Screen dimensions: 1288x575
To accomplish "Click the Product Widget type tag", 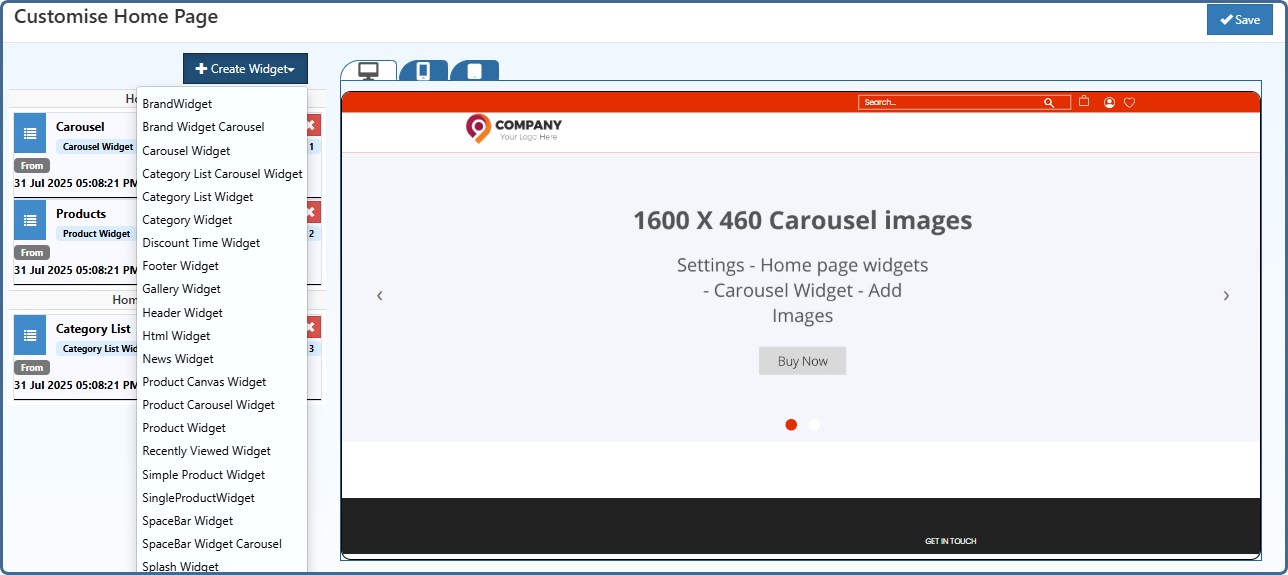I will (96, 234).
